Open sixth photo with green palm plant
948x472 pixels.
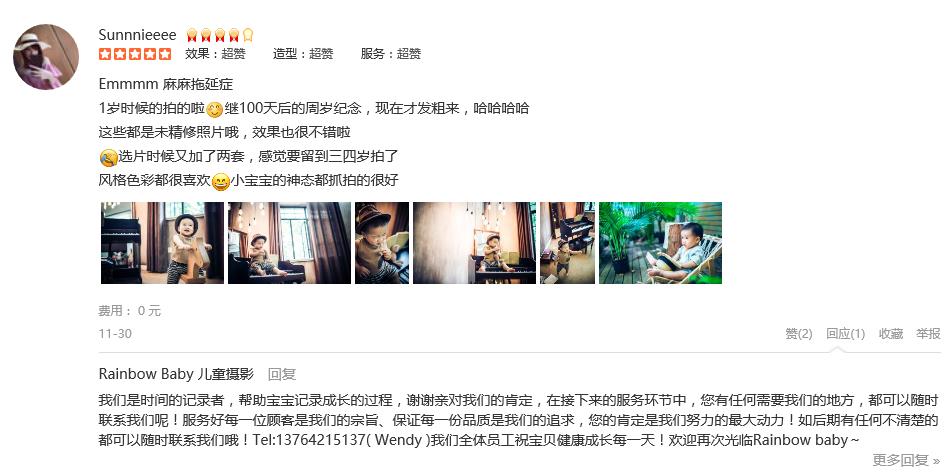660,243
